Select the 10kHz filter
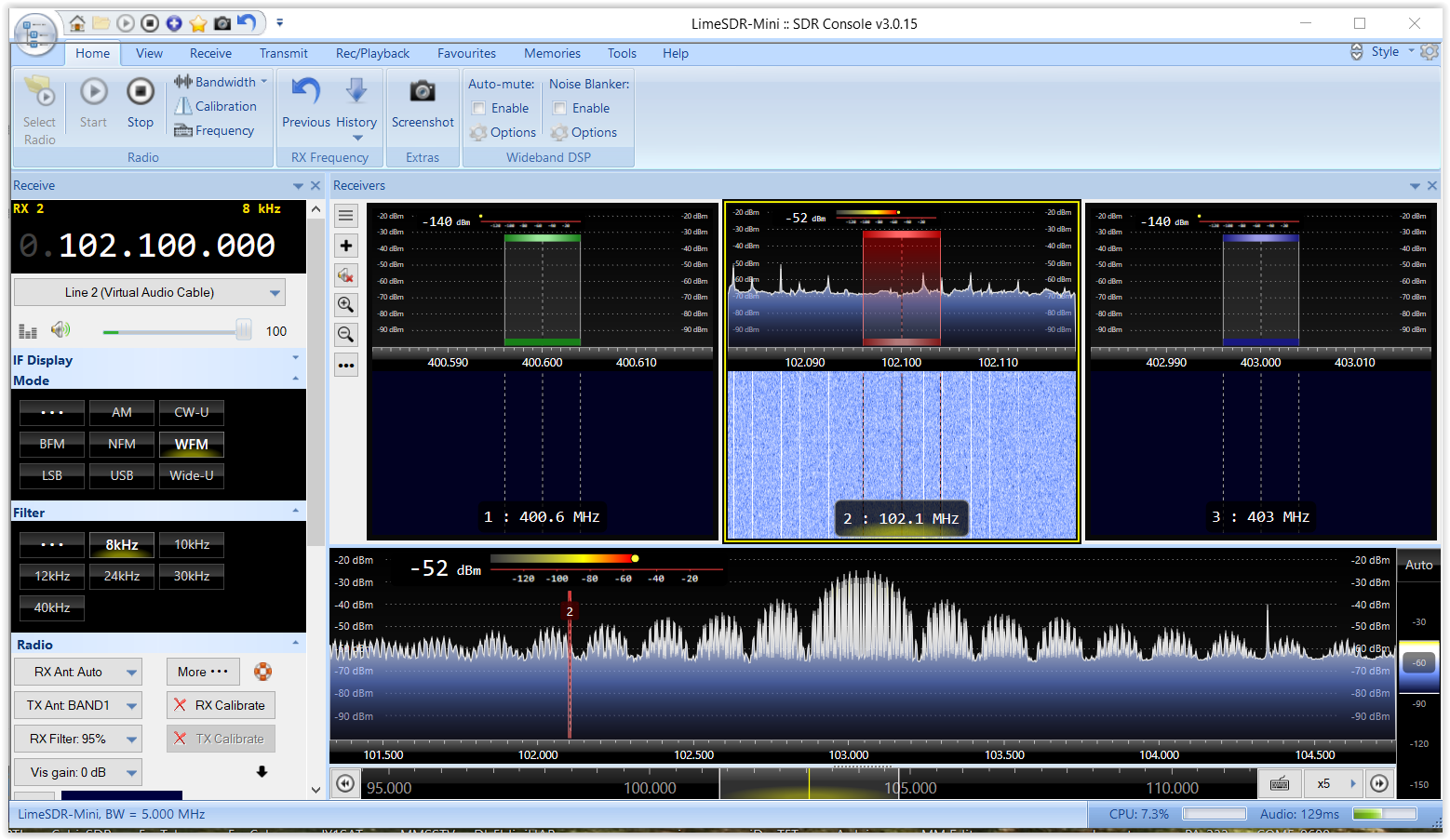This screenshot has width=1450, height=840. (192, 544)
